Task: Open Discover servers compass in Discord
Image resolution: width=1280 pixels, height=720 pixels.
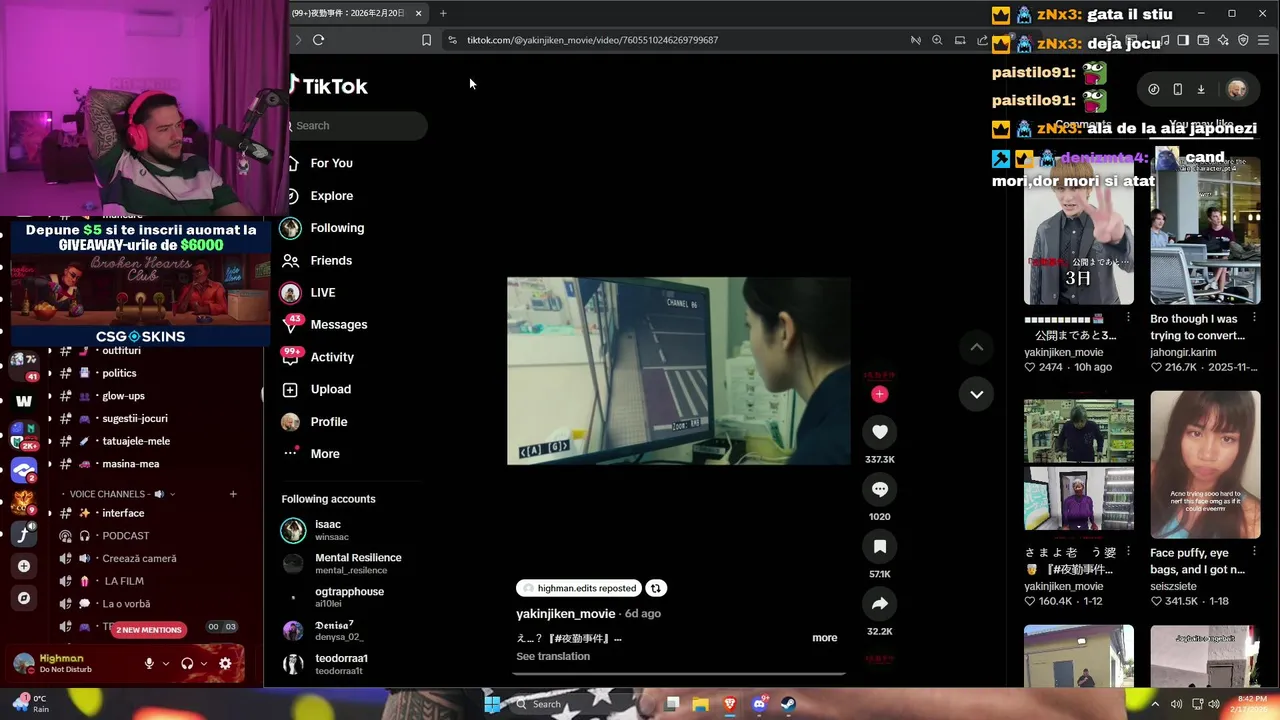Action: coord(24,598)
